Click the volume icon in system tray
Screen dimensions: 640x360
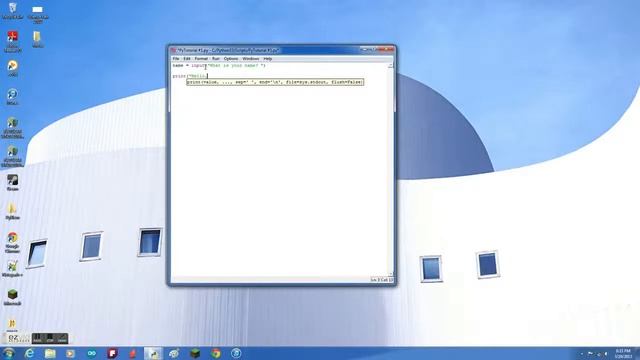[606, 353]
